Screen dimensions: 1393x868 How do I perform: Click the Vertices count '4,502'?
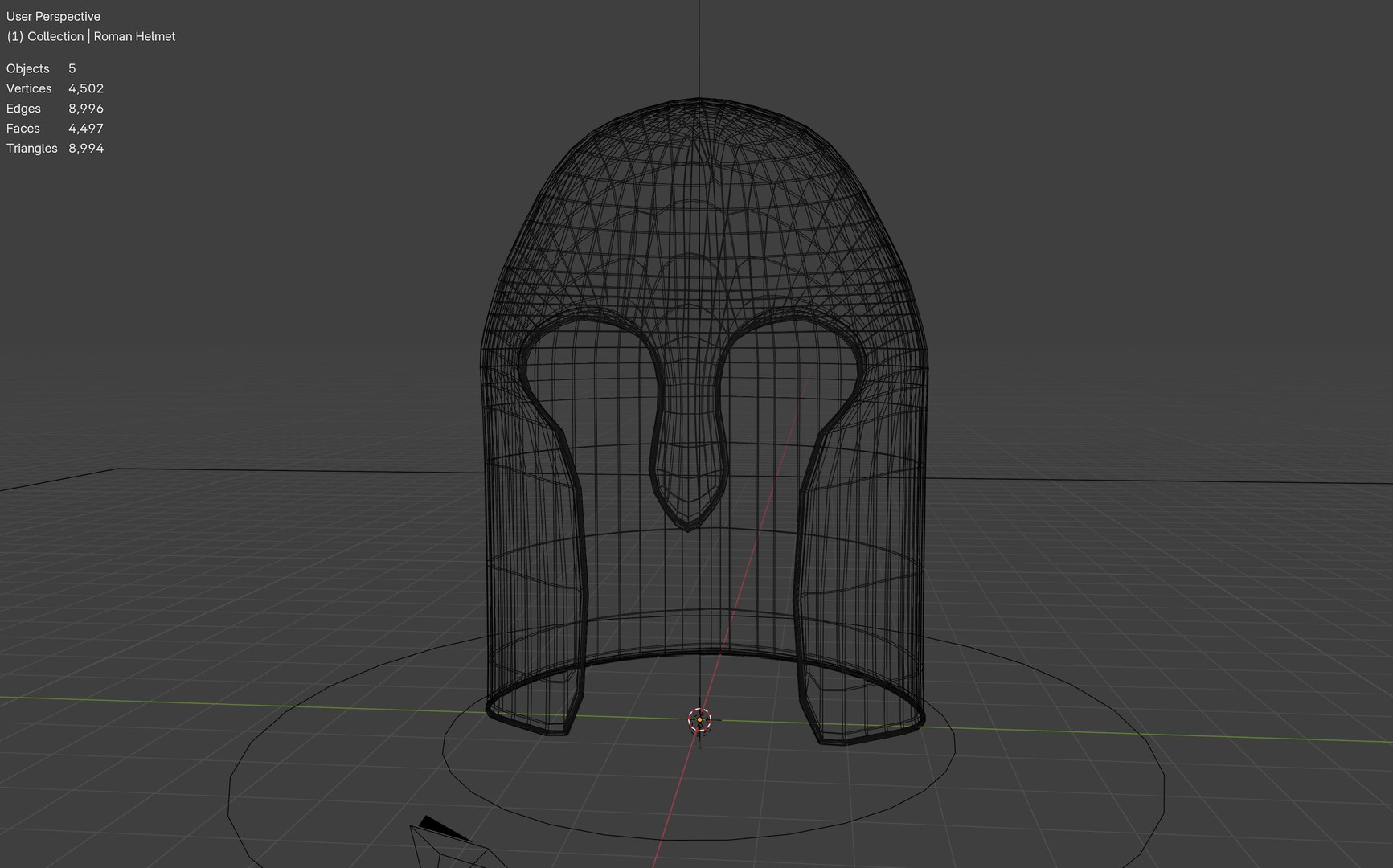(86, 88)
